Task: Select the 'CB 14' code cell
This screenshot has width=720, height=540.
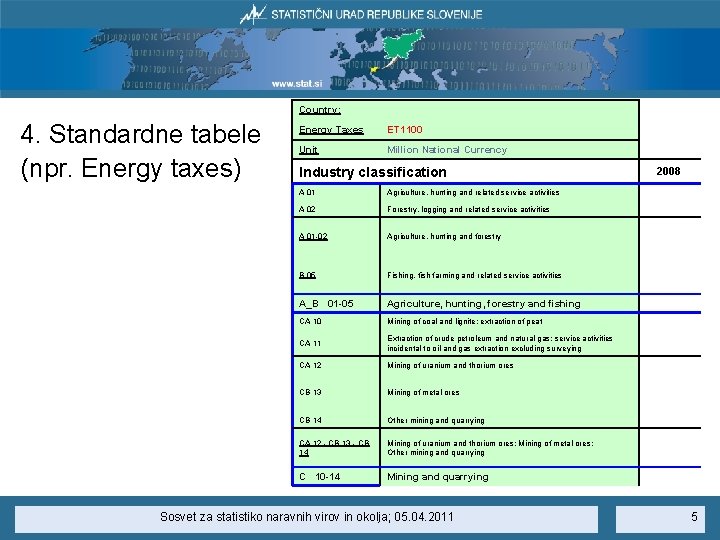Action: (x=310, y=420)
